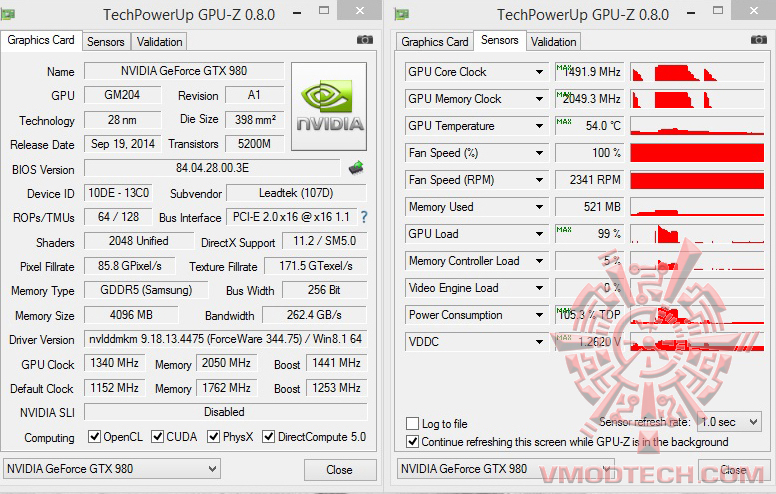776x494 pixels.
Task: Click the Subvendor field Leadtek (107D)
Action: [296, 193]
